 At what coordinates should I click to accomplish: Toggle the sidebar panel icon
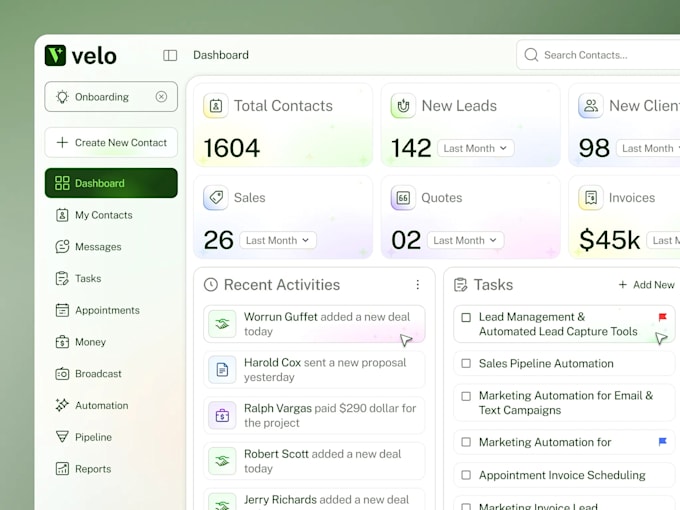[x=170, y=55]
